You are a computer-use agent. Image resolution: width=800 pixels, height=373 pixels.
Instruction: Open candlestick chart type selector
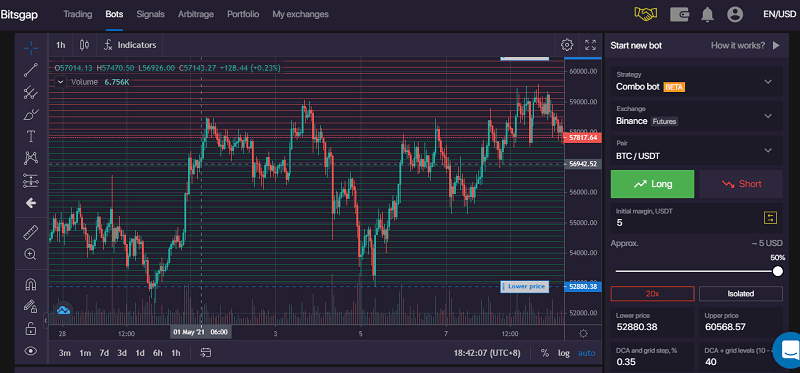[x=85, y=45]
